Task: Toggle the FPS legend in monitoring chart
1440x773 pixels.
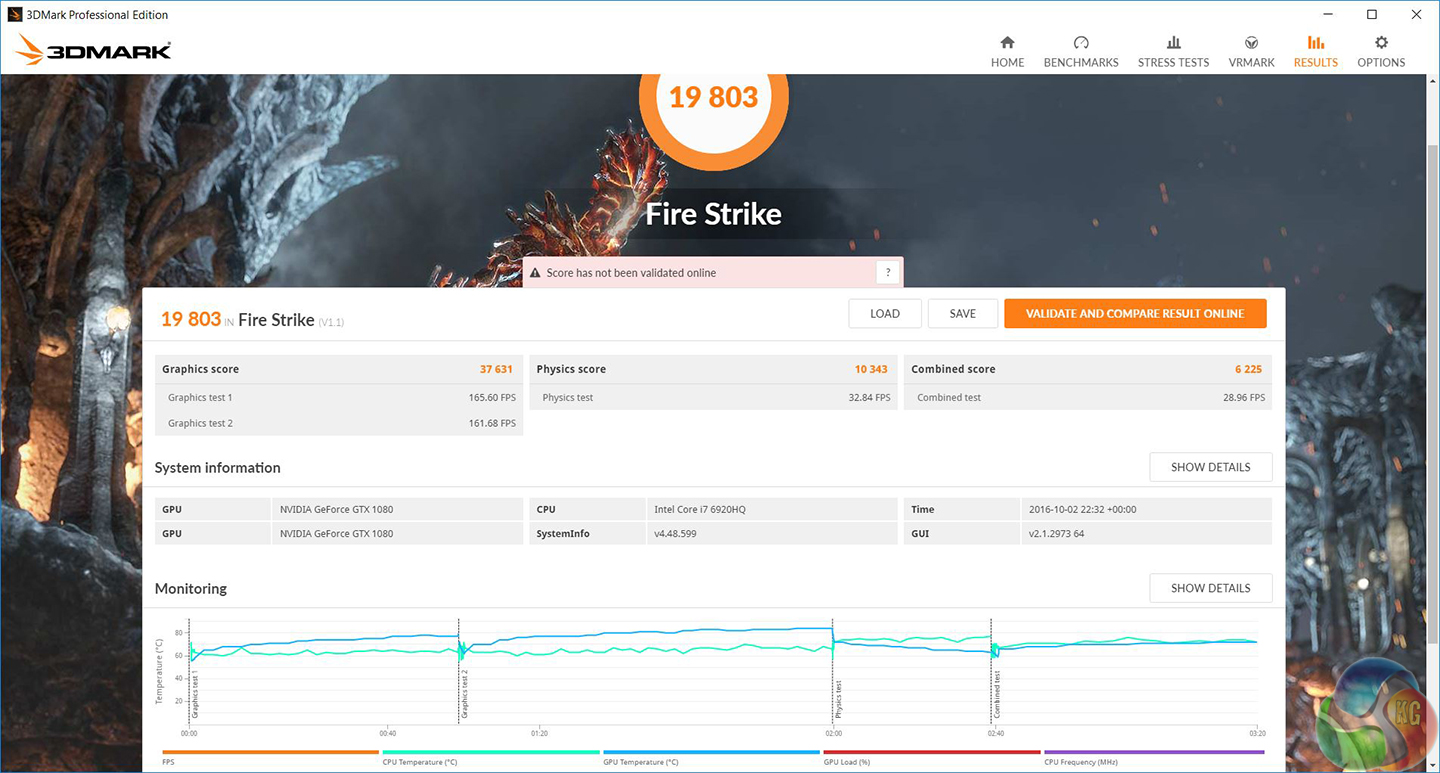Action: pos(270,753)
